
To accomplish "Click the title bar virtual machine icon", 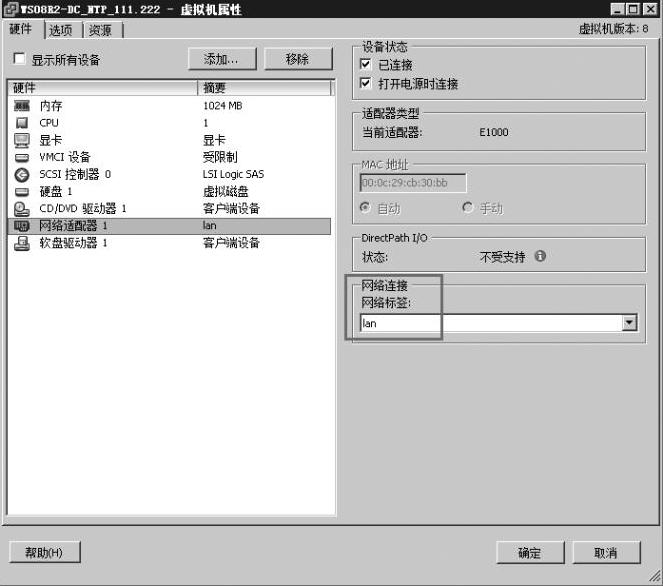I will click(10, 8).
